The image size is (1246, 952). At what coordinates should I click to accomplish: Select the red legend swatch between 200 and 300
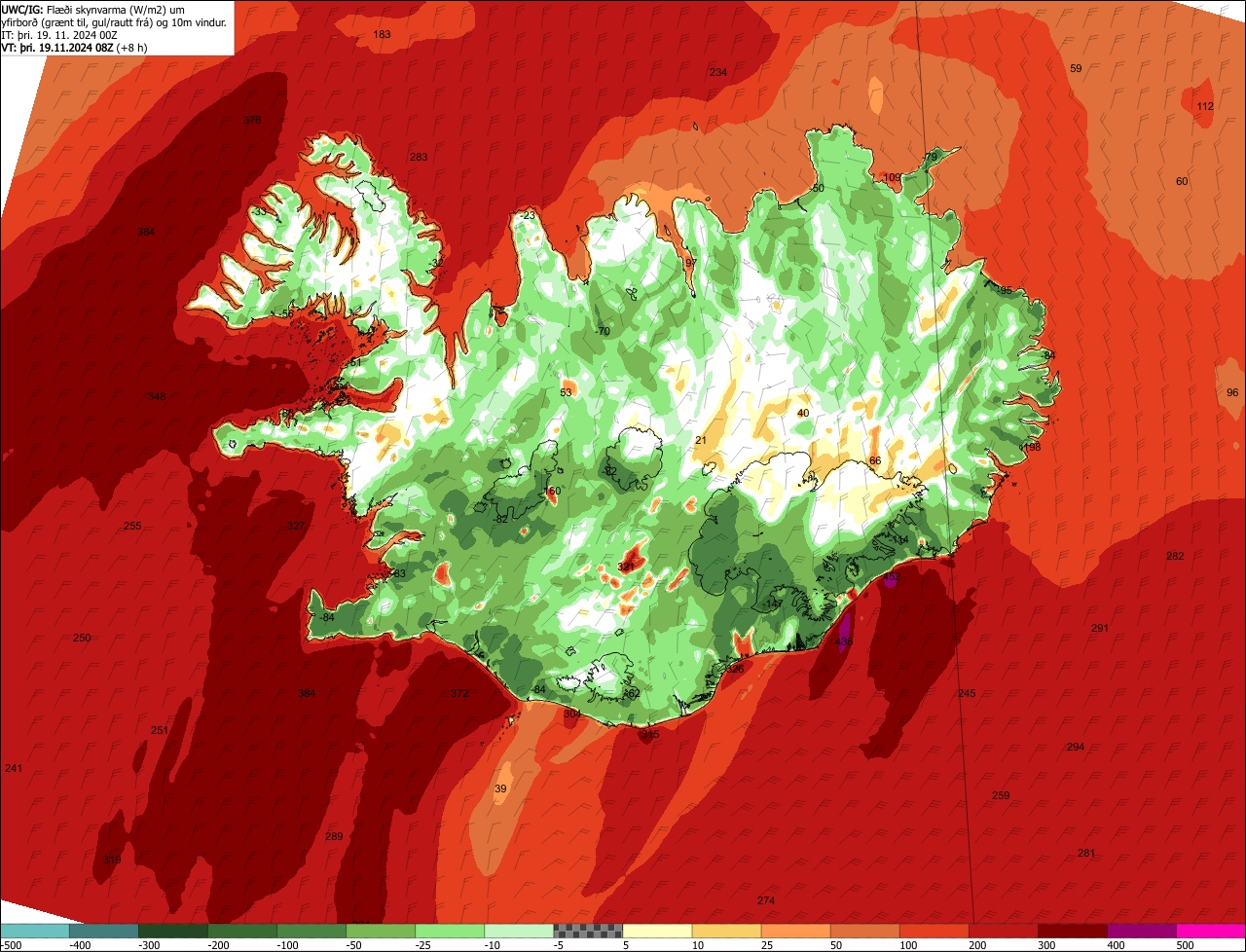[1003, 931]
